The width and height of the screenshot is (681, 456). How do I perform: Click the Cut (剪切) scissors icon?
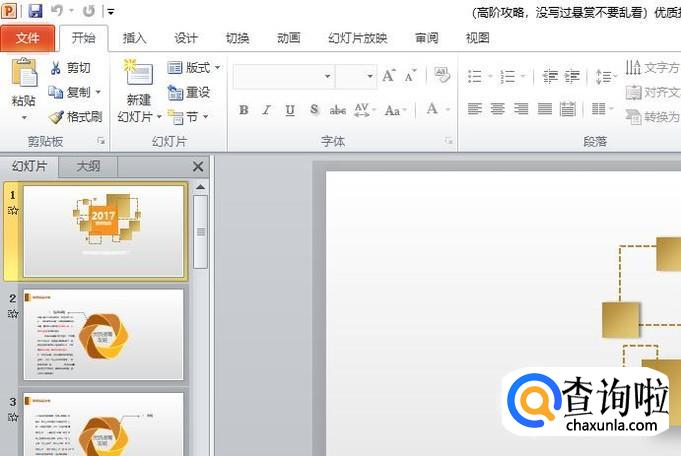56,68
